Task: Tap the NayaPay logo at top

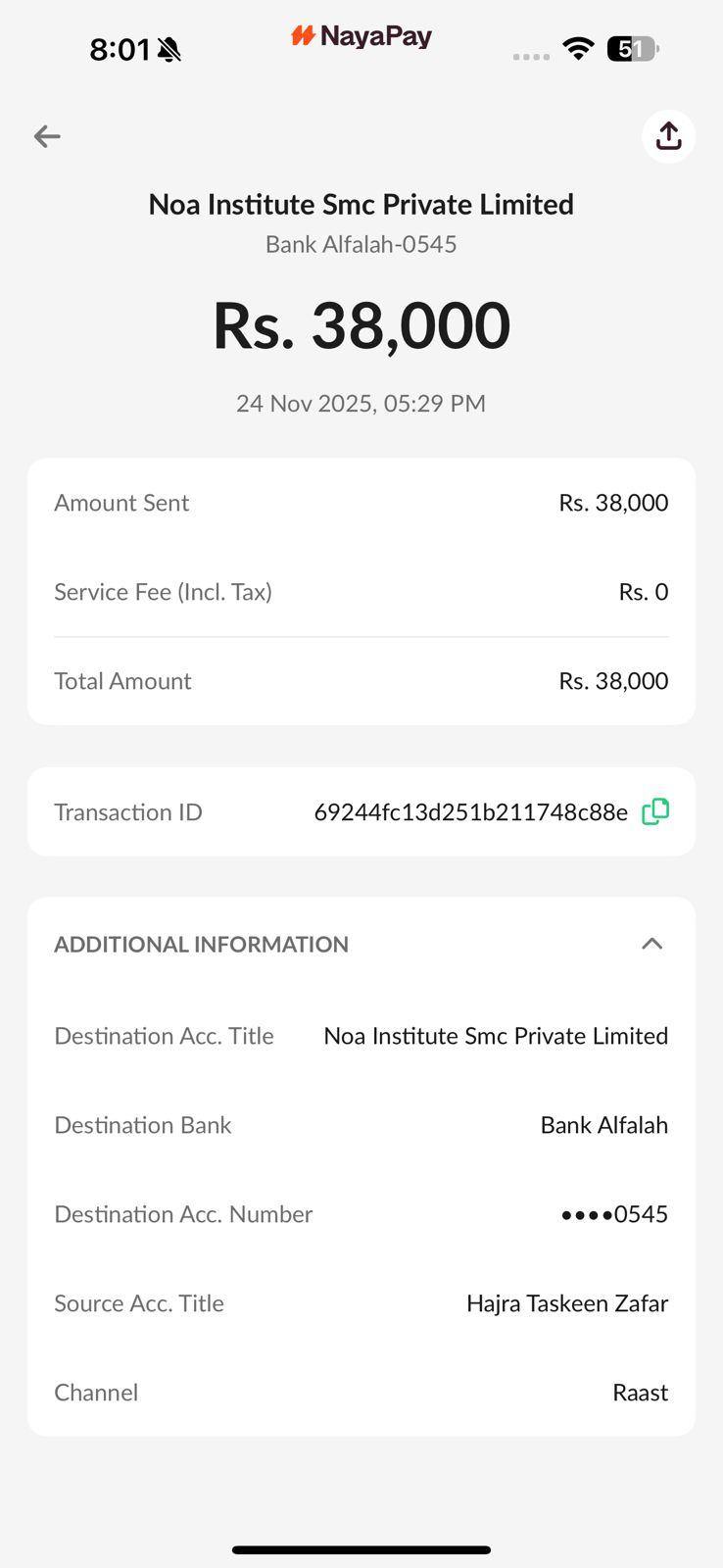Action: pyautogui.click(x=361, y=37)
